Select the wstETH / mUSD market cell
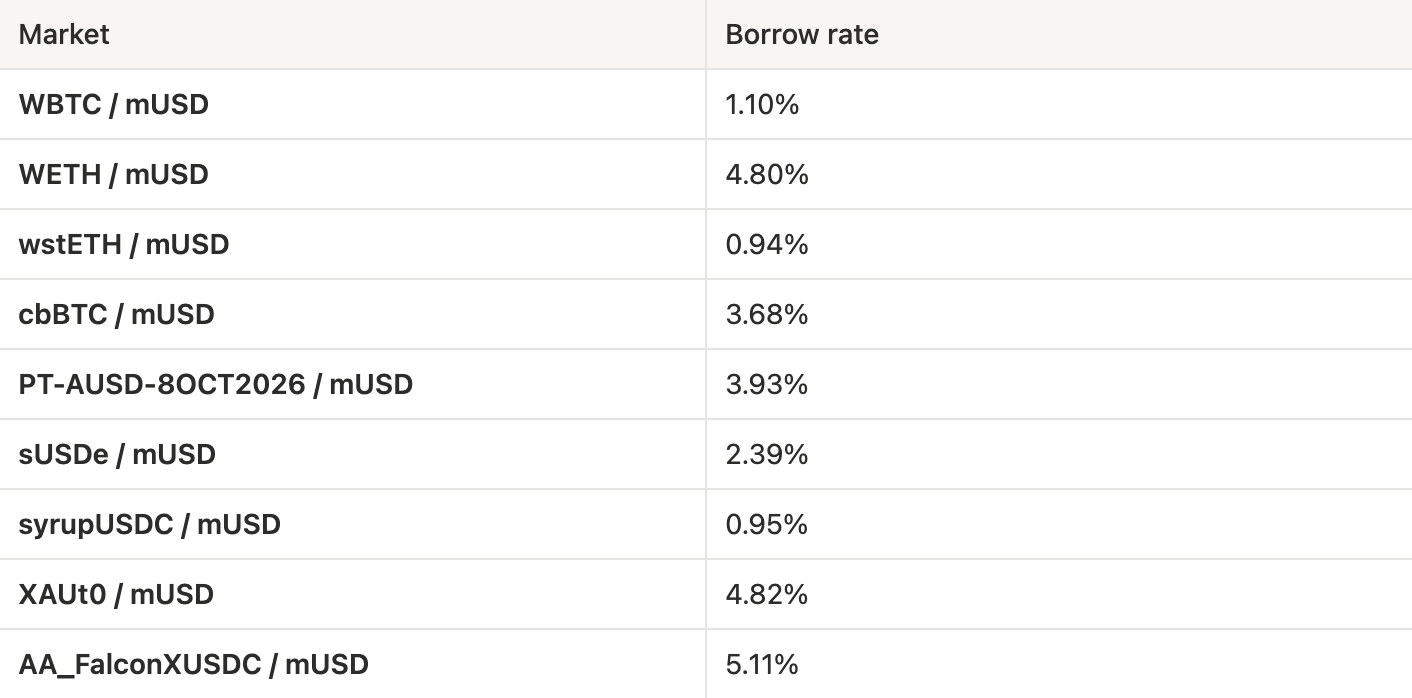Screen dimensions: 1412x698 (x=352, y=244)
